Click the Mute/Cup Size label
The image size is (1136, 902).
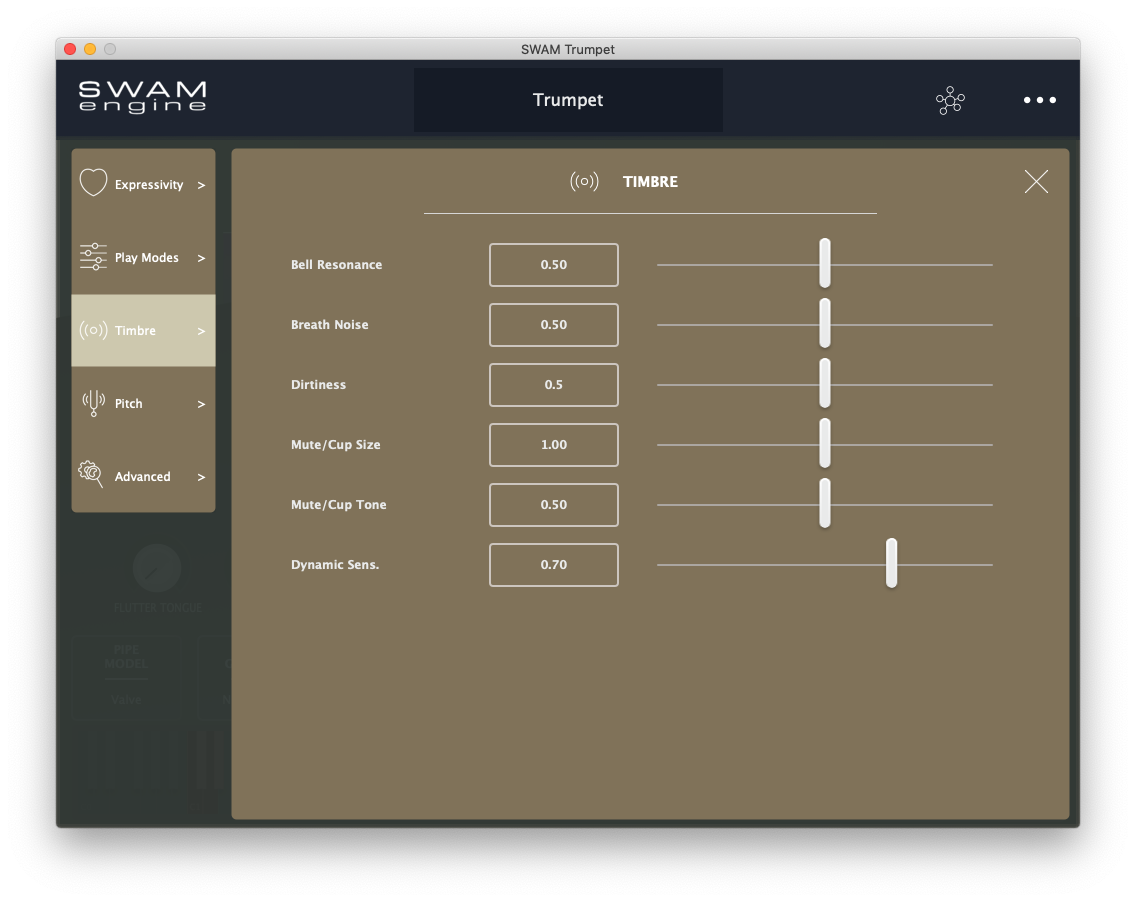[x=335, y=445]
